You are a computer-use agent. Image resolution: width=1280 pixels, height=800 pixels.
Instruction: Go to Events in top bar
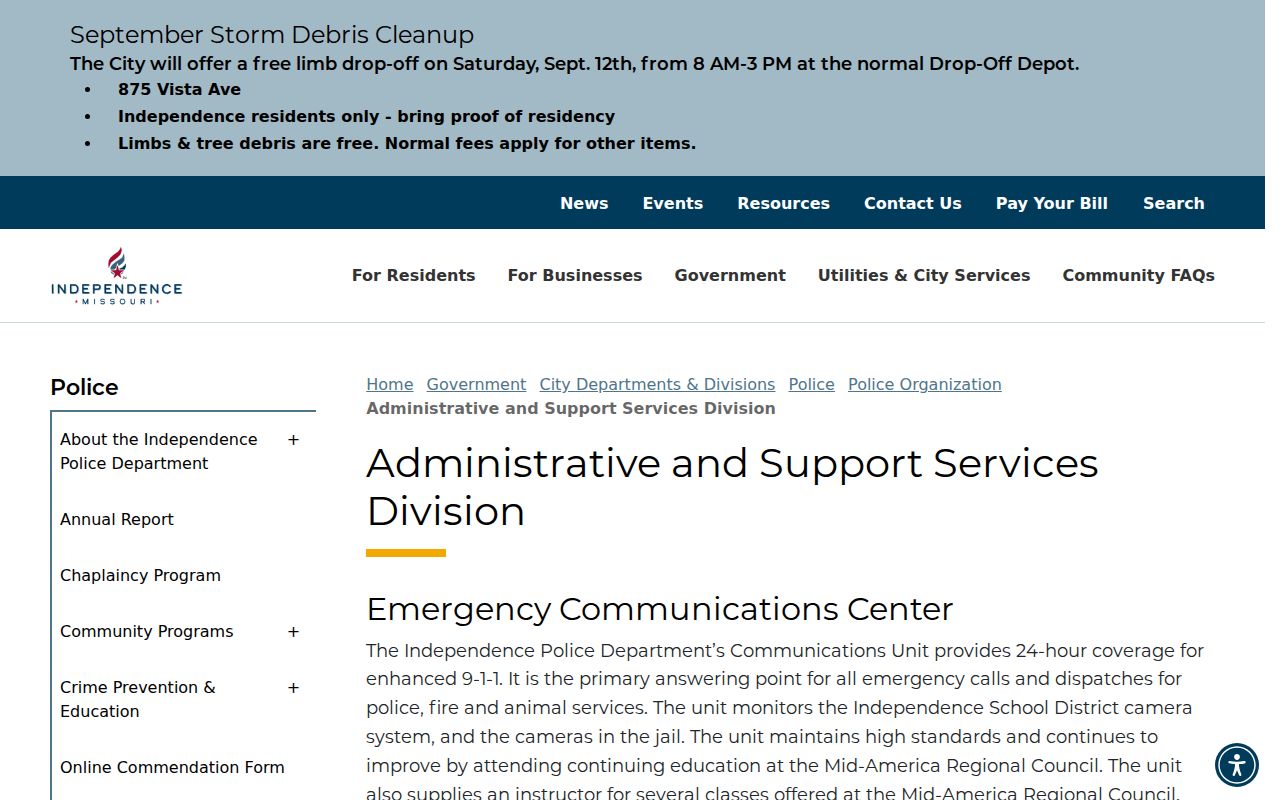click(673, 203)
